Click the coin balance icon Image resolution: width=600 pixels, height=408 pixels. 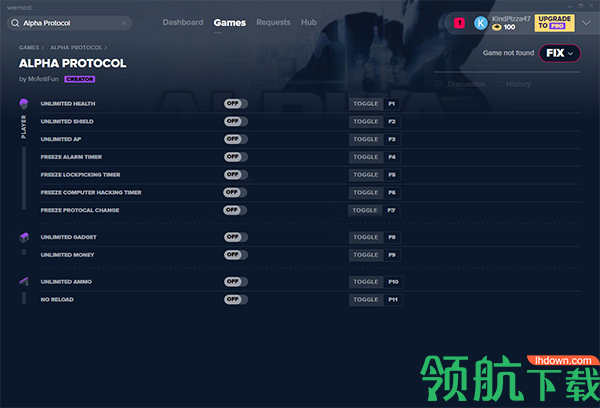click(496, 27)
